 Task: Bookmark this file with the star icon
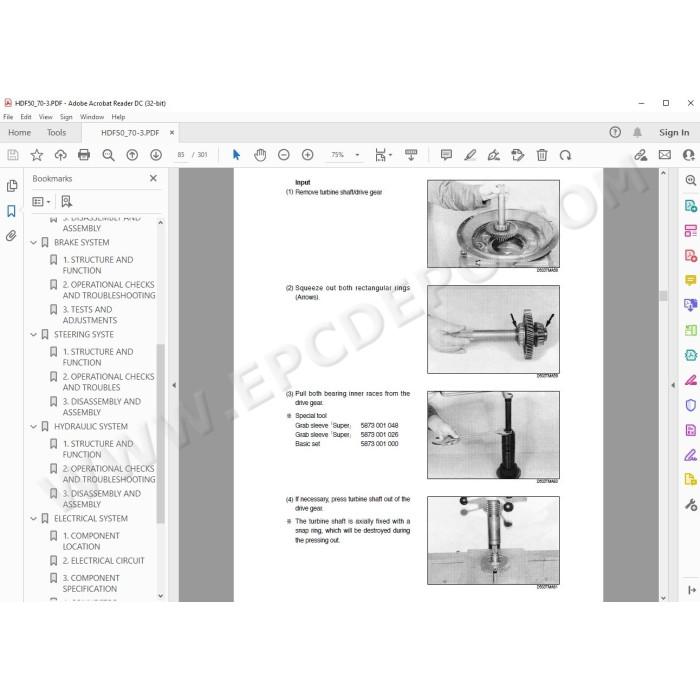tap(37, 155)
